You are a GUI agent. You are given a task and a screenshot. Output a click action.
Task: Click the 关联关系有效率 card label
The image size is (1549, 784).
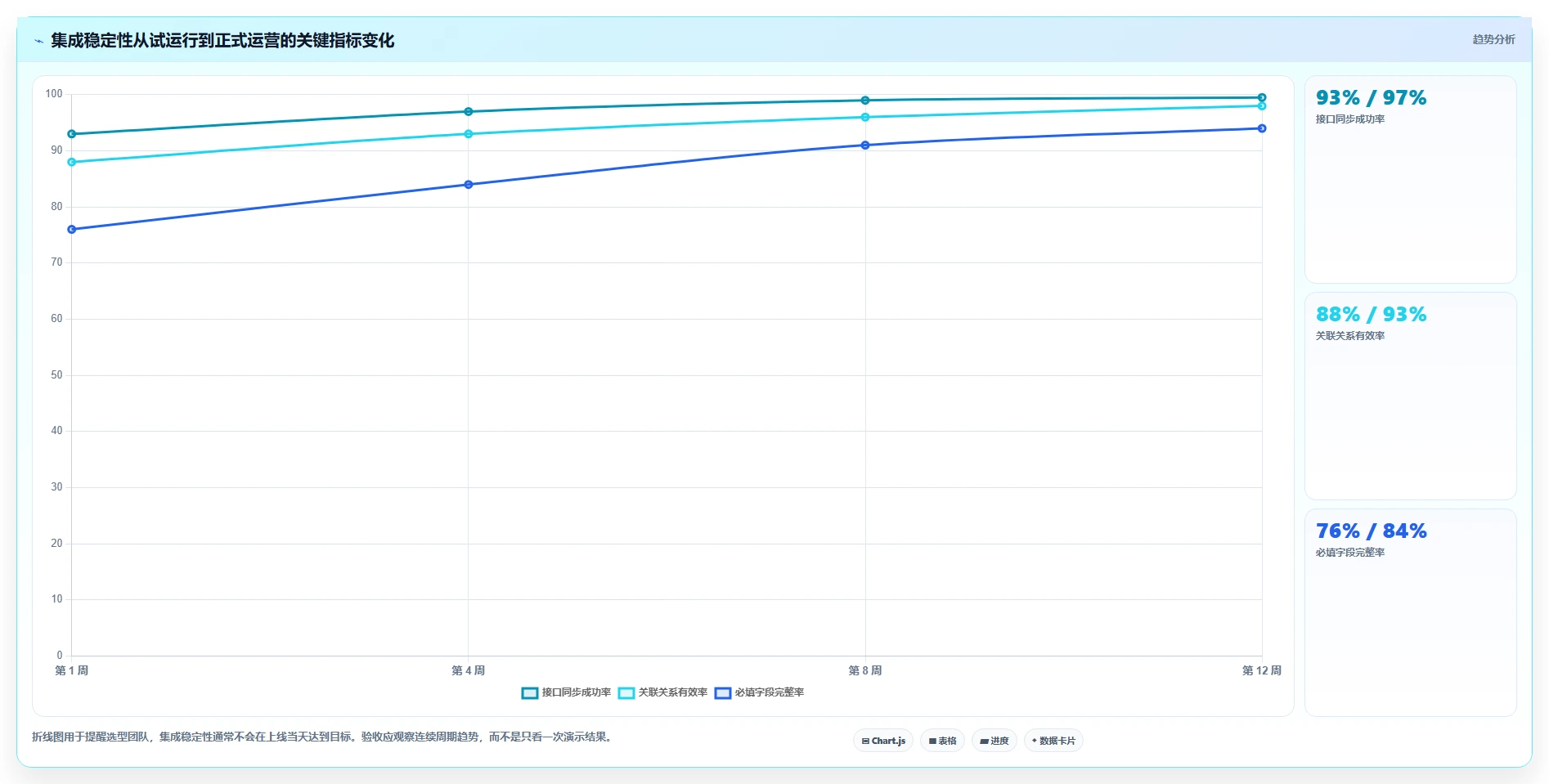(1349, 336)
